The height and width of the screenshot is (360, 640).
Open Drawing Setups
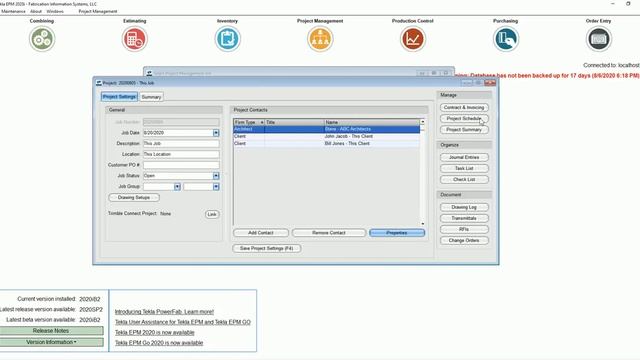point(134,198)
